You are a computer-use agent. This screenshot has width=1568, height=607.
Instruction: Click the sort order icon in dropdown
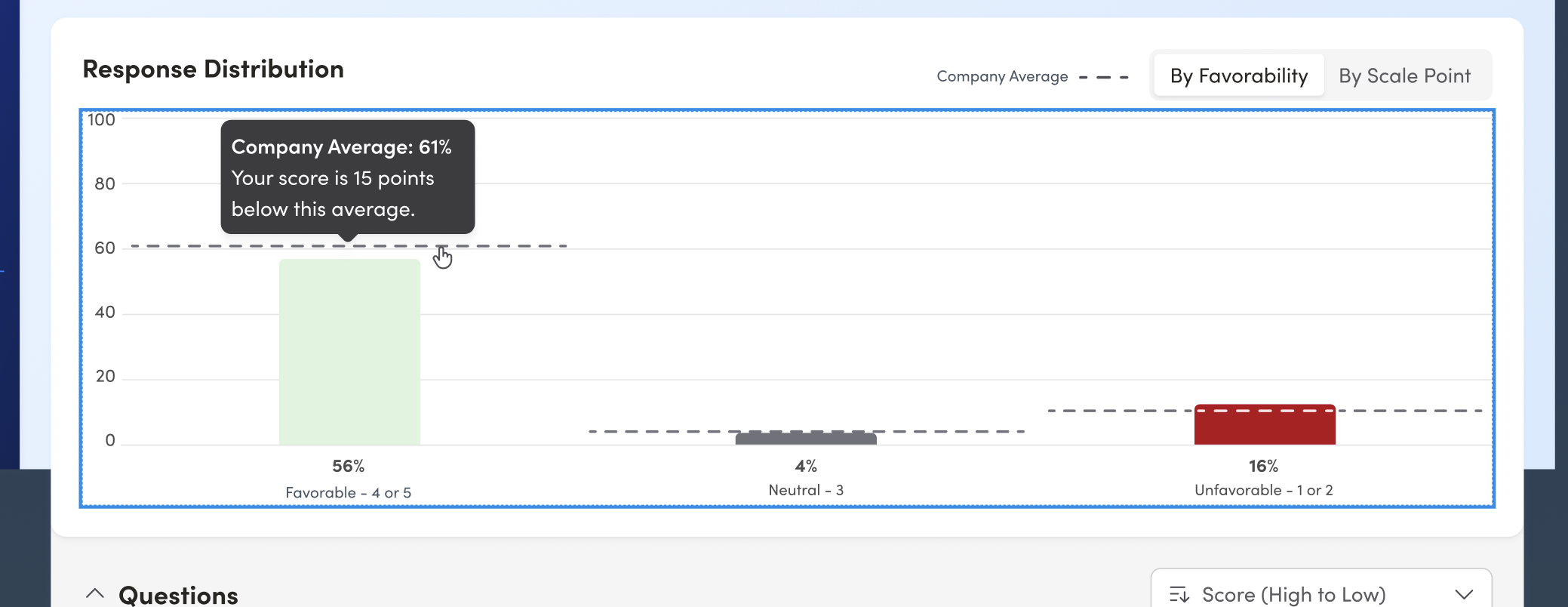[x=1179, y=595]
